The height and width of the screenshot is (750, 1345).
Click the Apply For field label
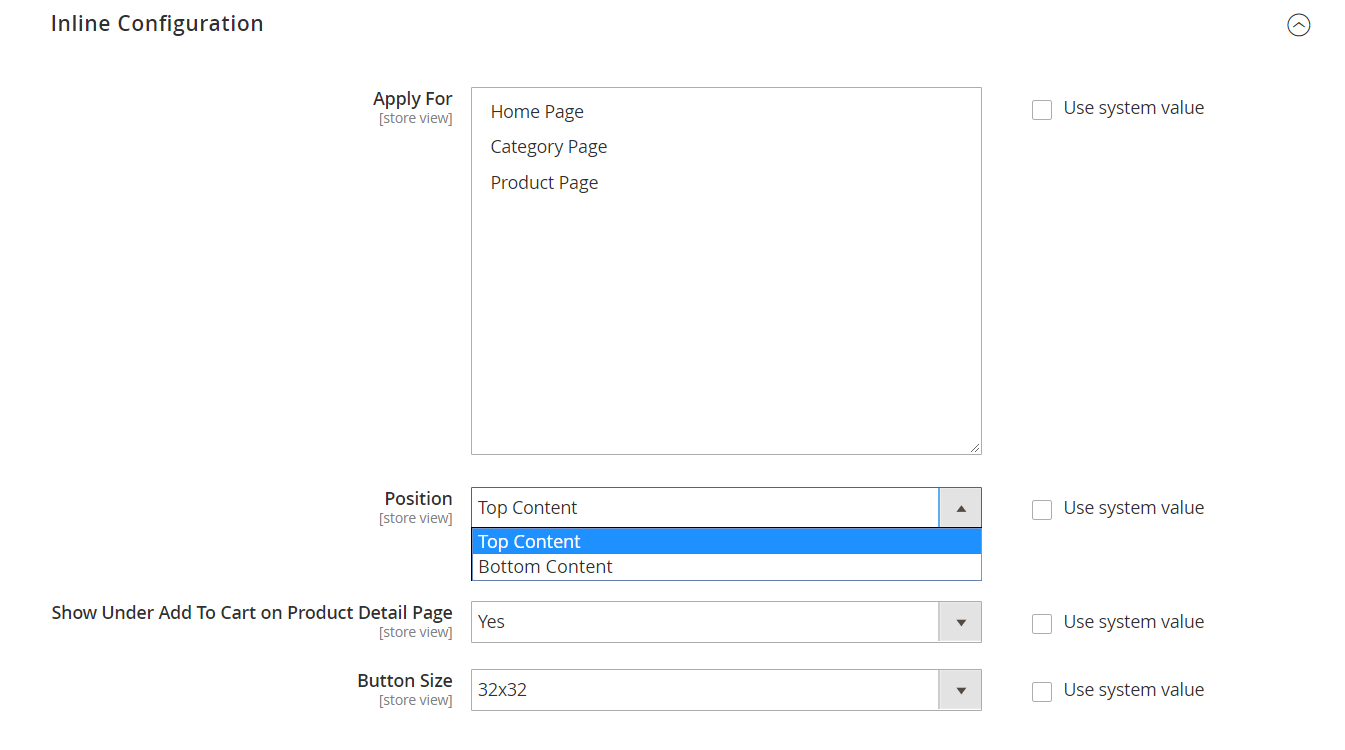(x=412, y=99)
